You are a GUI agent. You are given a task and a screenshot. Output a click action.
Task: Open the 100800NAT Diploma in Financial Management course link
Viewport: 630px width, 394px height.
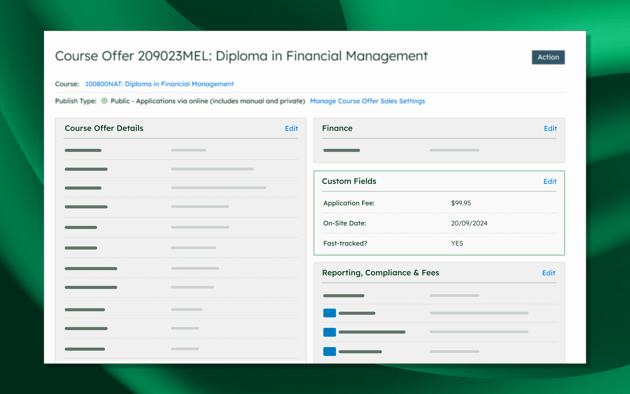159,84
